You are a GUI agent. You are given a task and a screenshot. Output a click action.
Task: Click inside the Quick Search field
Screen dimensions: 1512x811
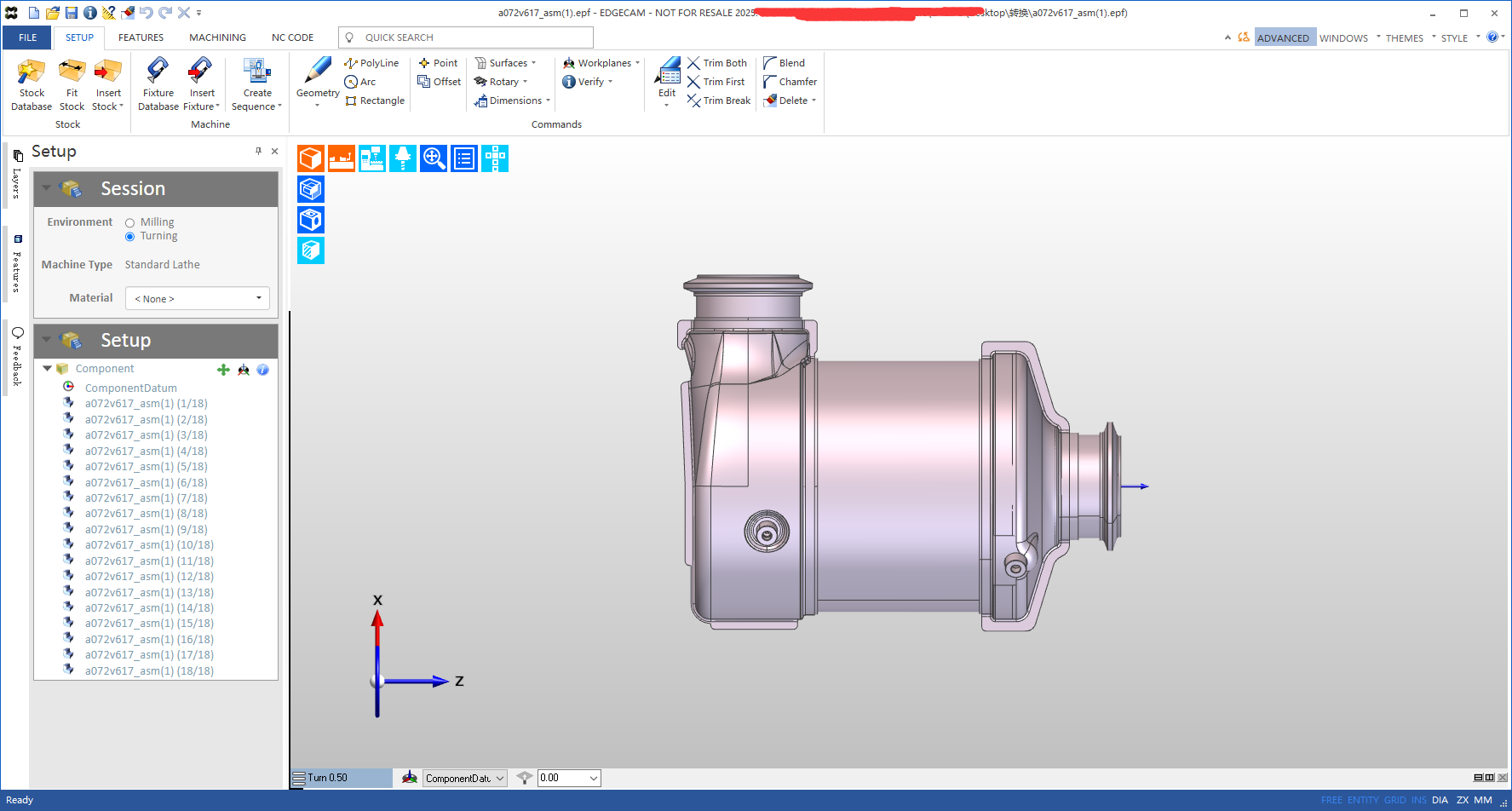tap(469, 37)
